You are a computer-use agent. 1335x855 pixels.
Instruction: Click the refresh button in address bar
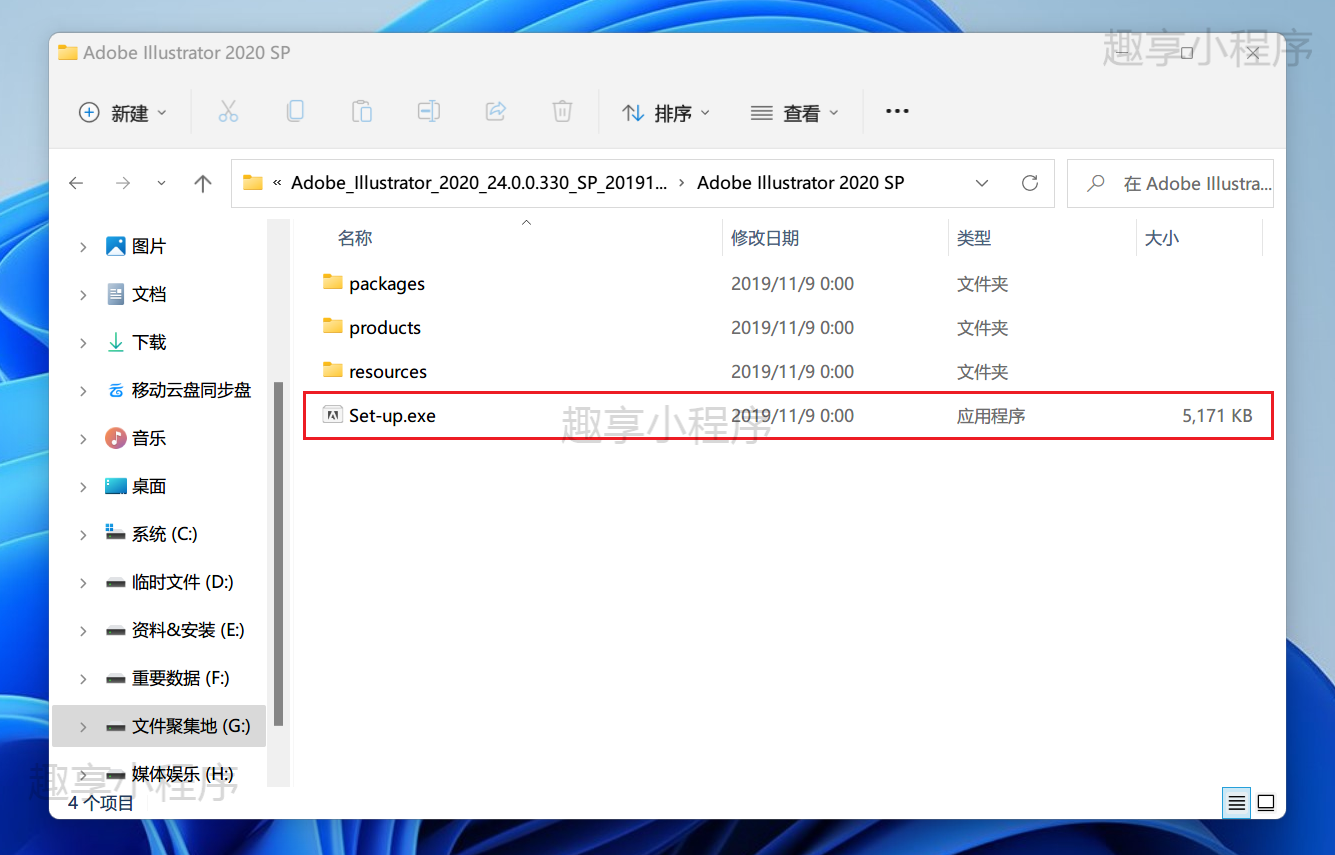tap(1030, 183)
